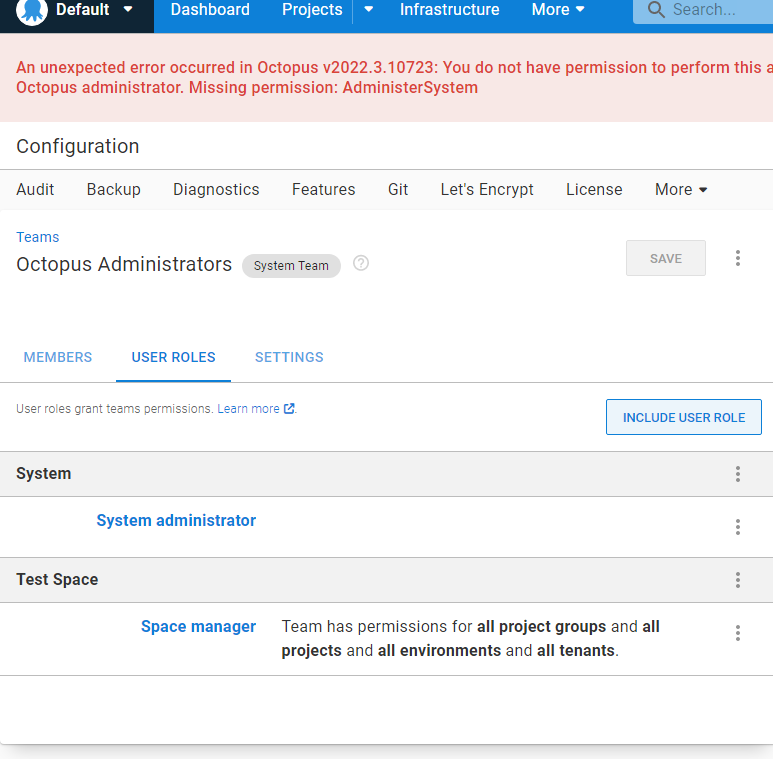Follow the Teams breadcrumb link
This screenshot has width=773, height=759.
37,237
